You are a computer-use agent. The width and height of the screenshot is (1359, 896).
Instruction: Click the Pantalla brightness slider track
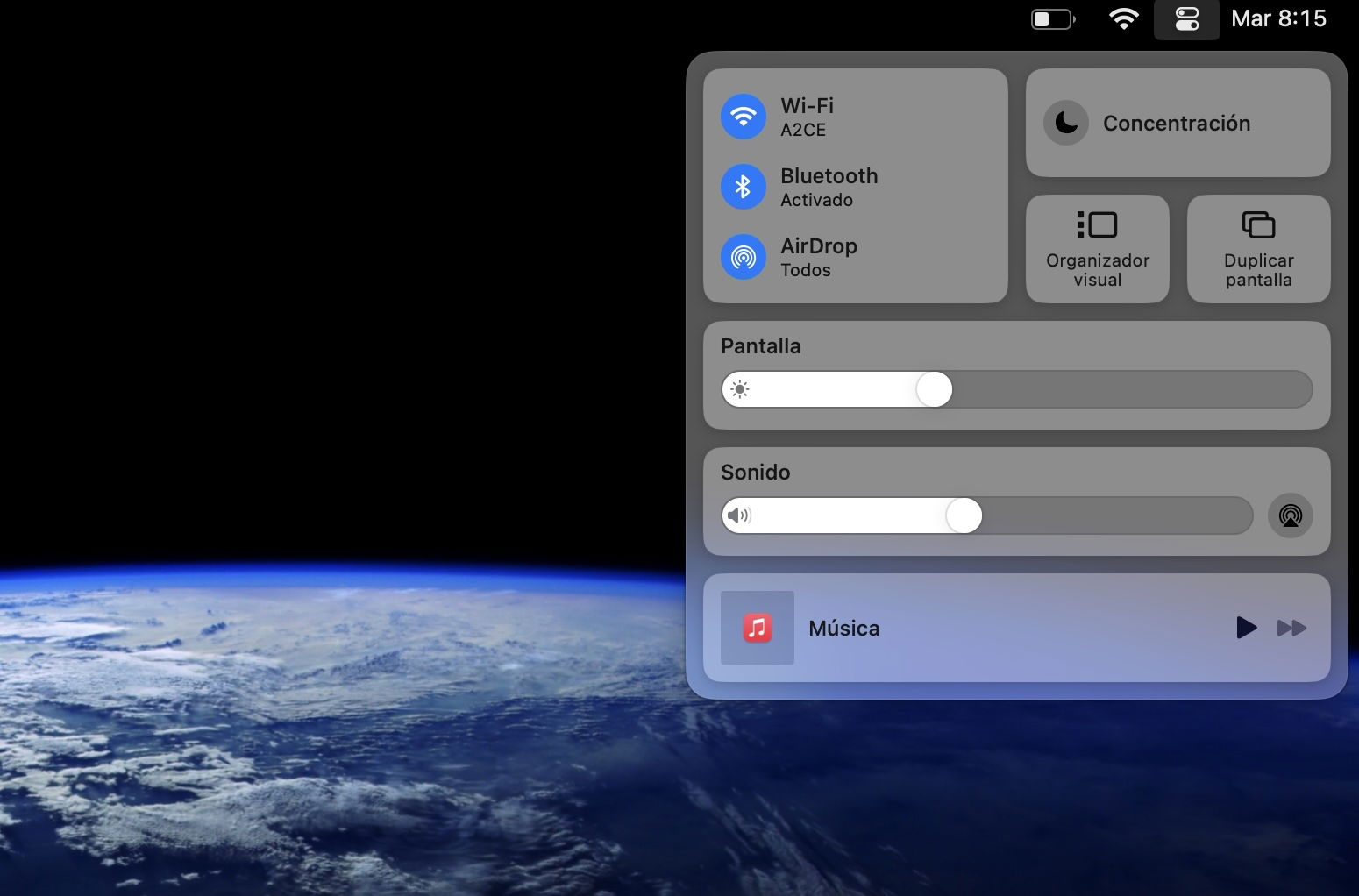(1017, 389)
